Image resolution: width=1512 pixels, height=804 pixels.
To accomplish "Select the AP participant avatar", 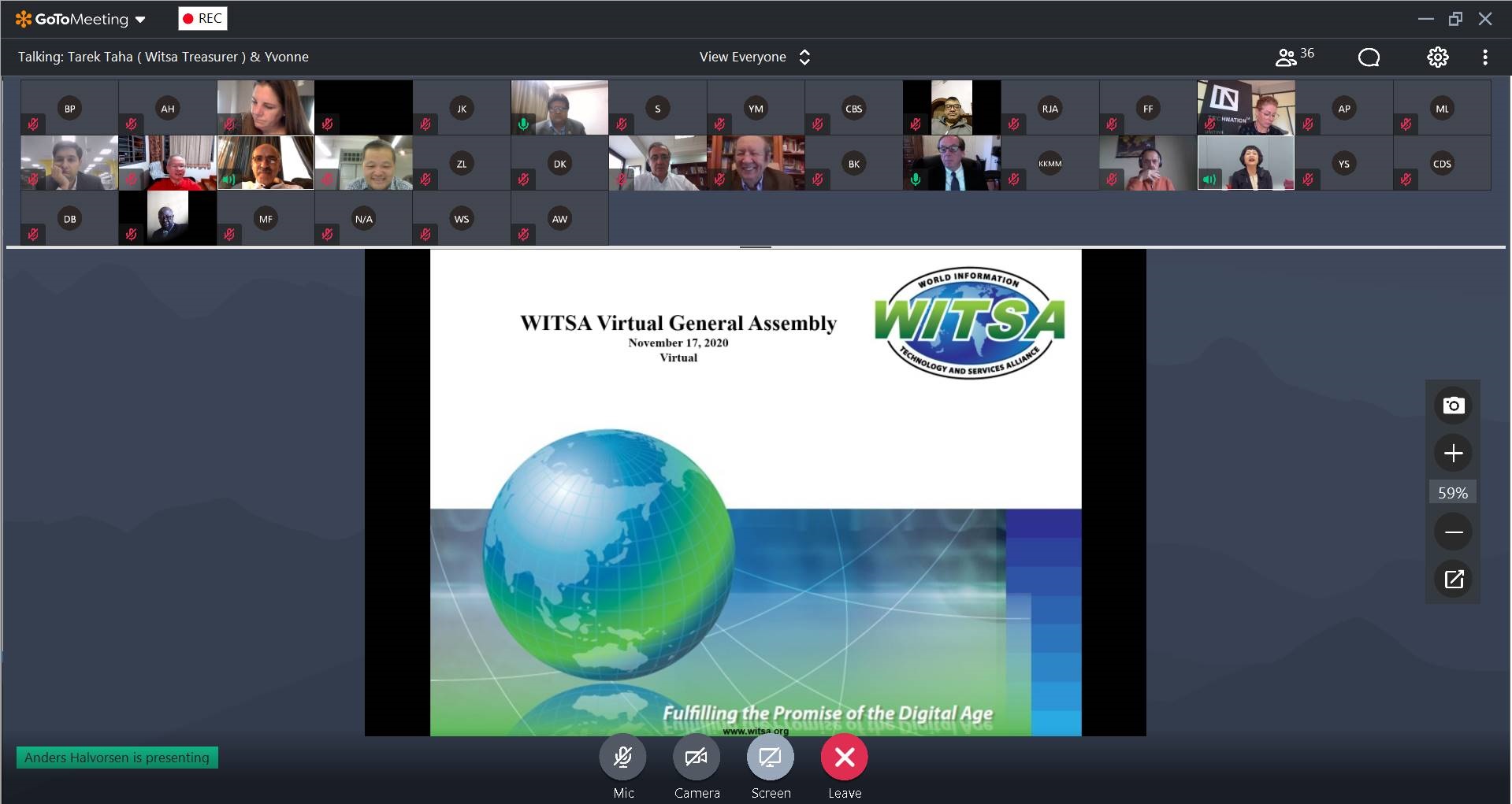I will tap(1344, 109).
